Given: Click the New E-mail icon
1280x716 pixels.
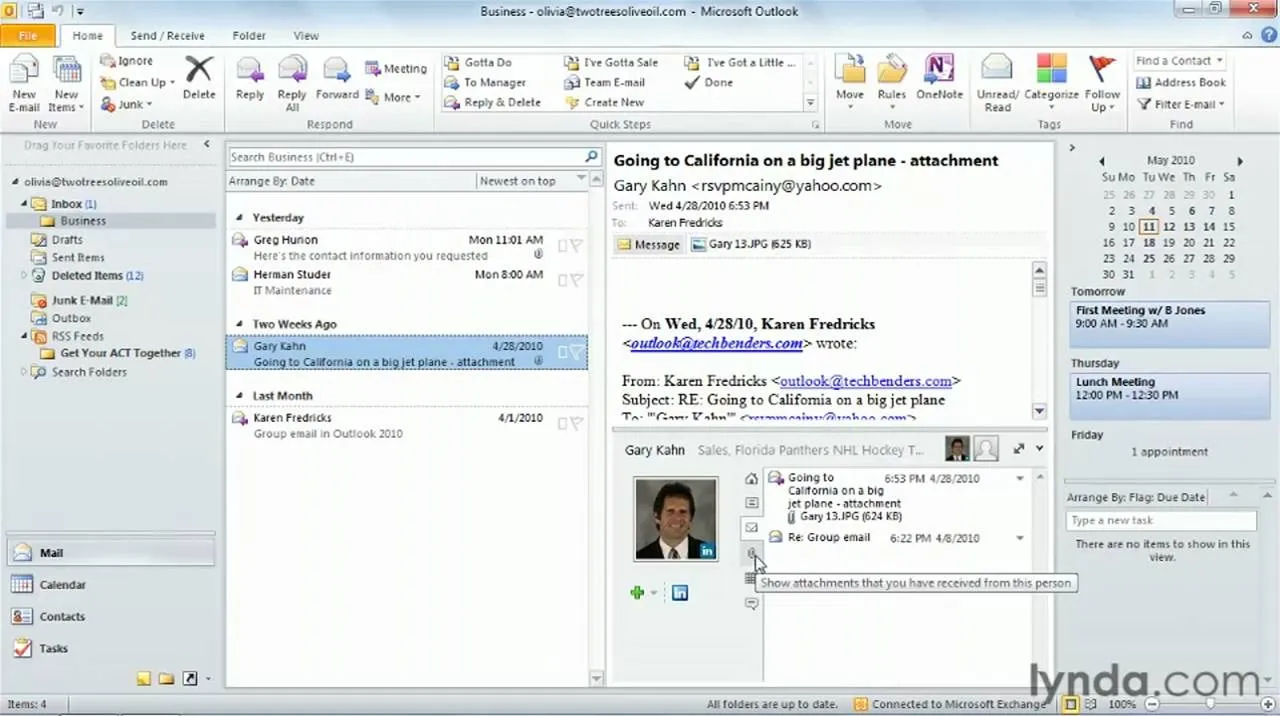Looking at the screenshot, I should tap(25, 83).
